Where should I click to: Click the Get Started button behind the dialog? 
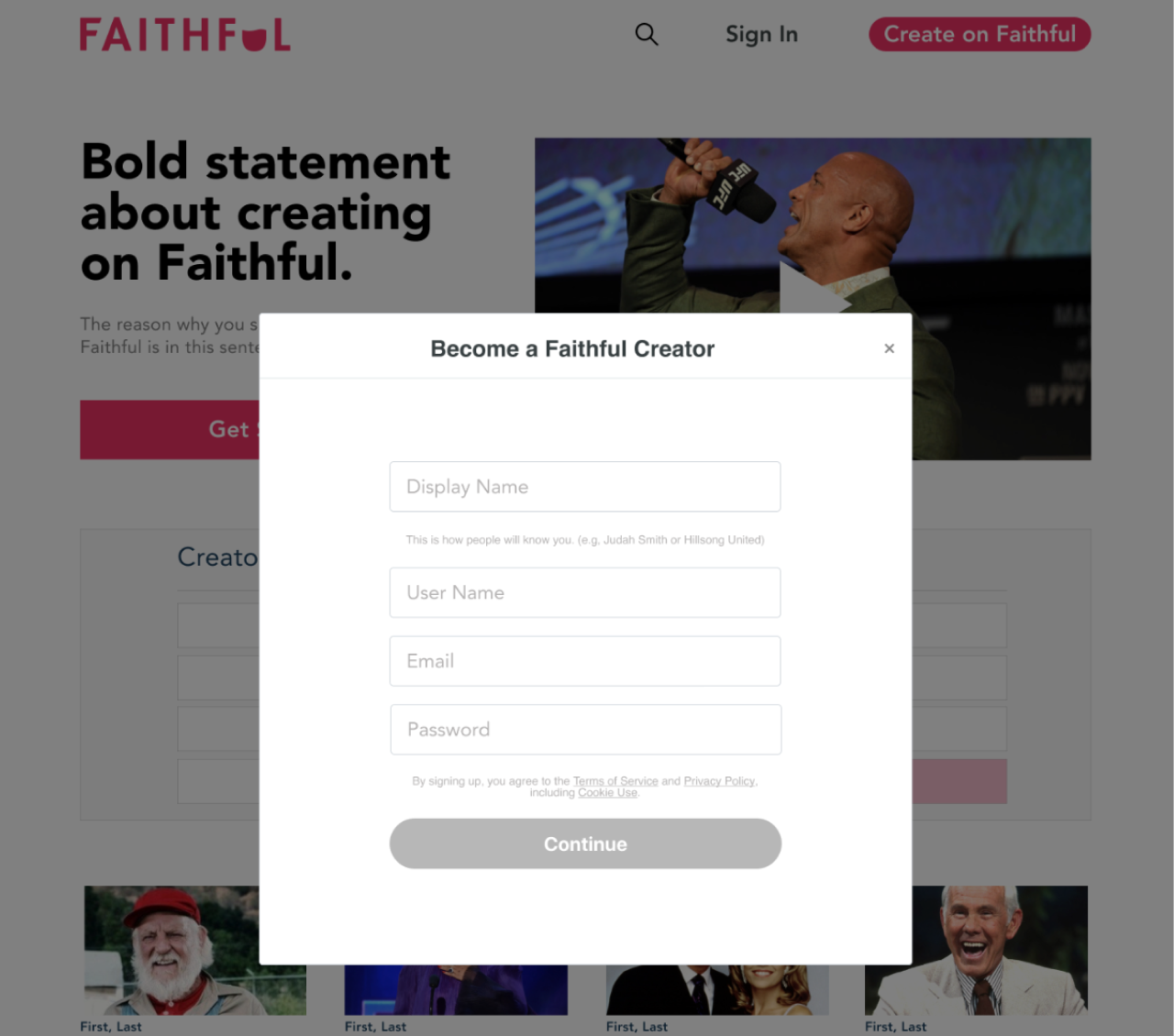(x=170, y=429)
